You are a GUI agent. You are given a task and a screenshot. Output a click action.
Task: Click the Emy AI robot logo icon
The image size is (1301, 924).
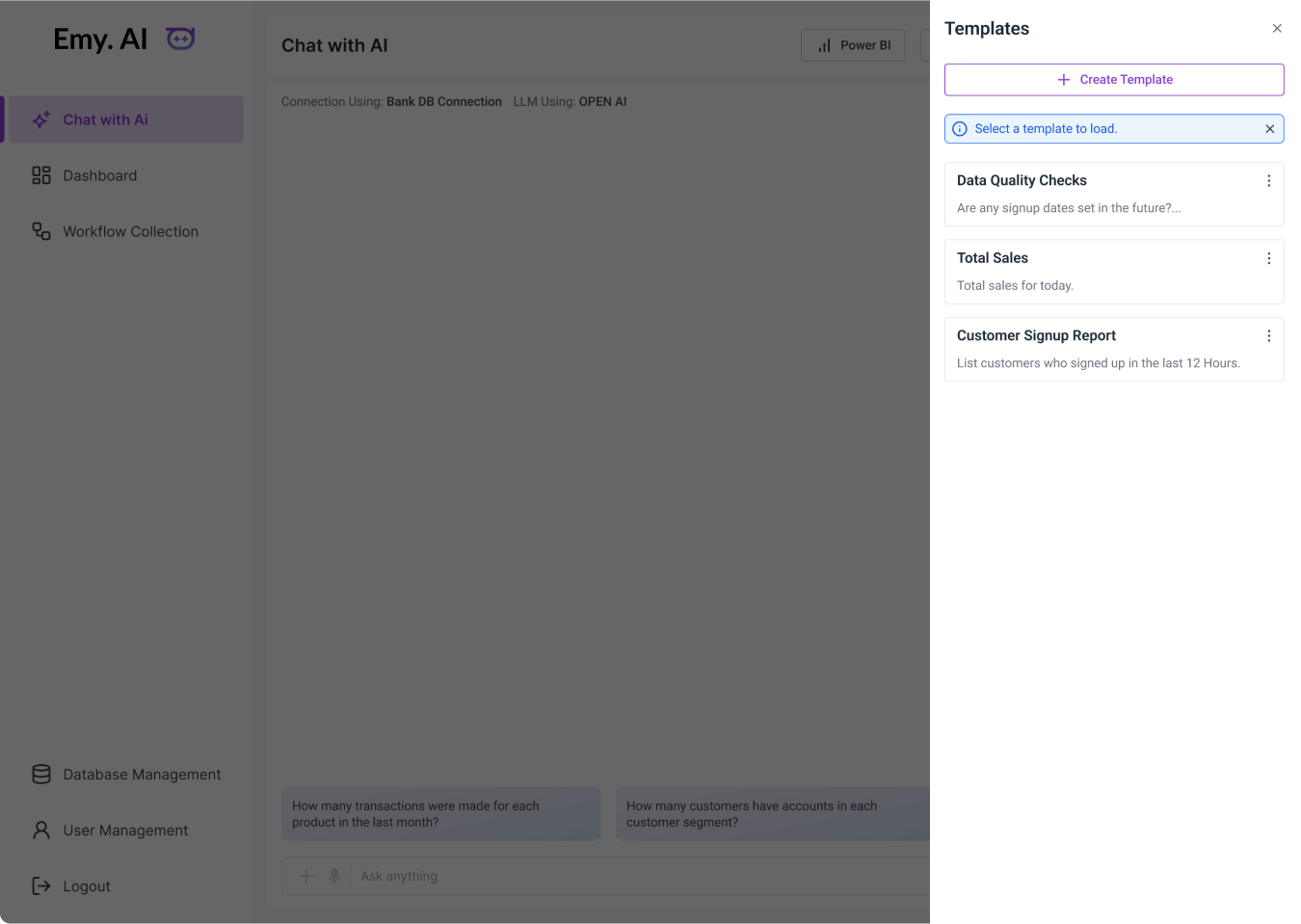pos(180,39)
